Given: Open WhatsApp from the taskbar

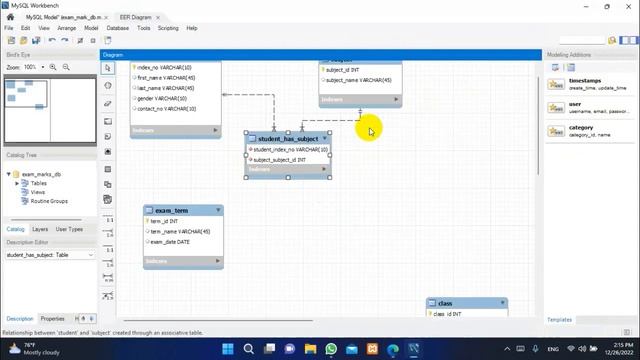Looking at the screenshot, I should (x=331, y=349).
